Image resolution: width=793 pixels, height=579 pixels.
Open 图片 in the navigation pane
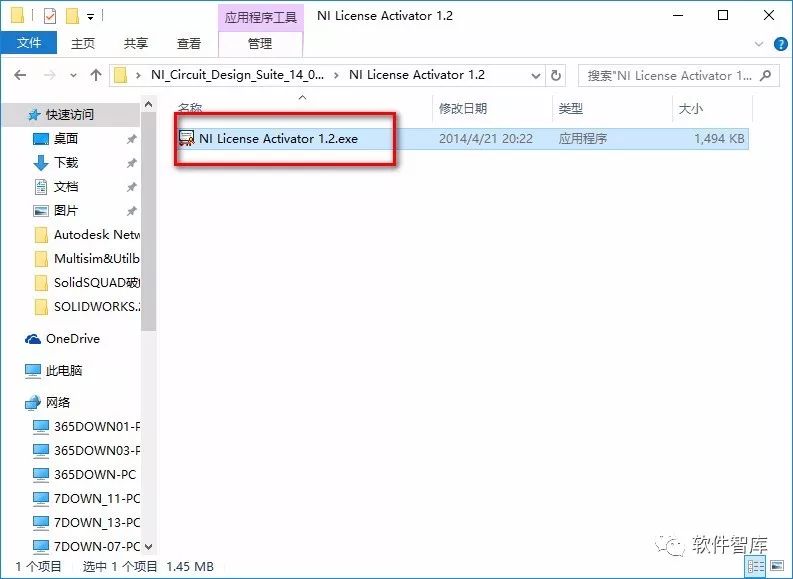click(66, 210)
